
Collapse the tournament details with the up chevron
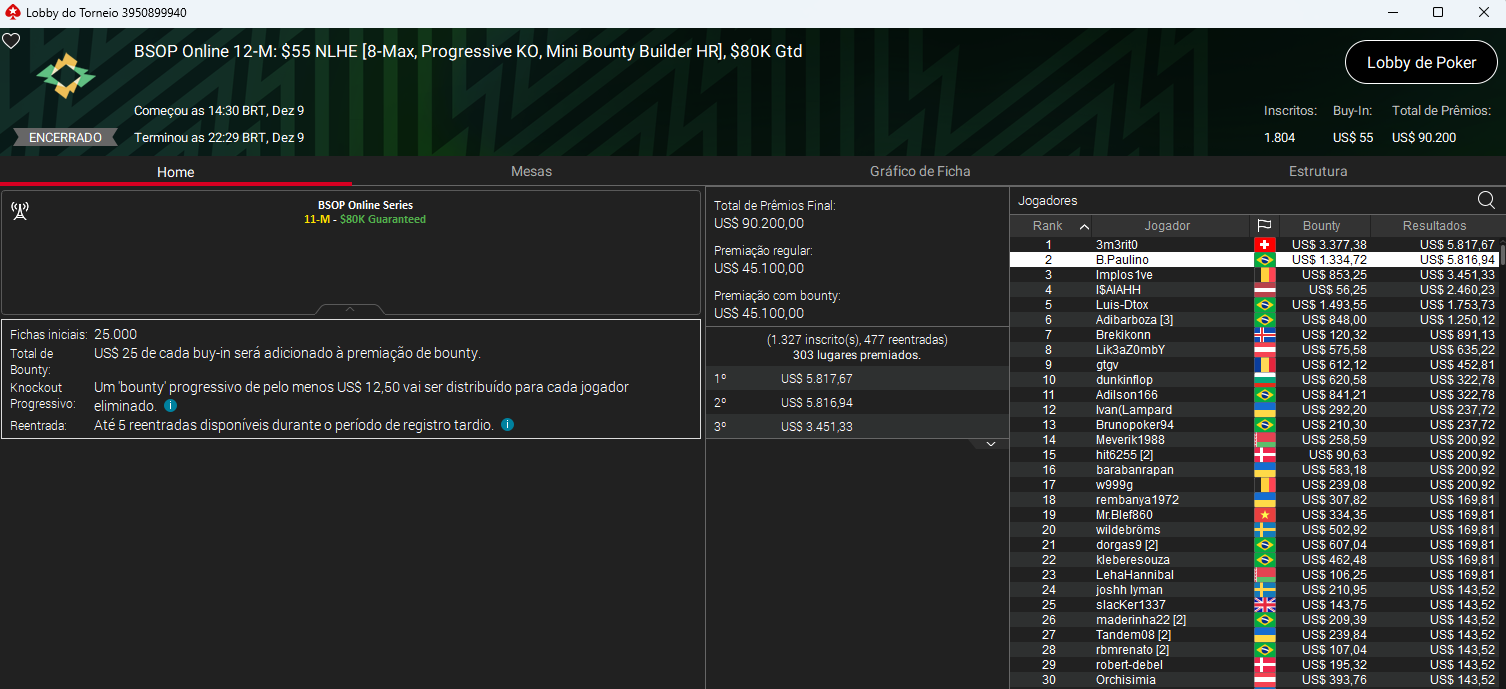point(350,308)
